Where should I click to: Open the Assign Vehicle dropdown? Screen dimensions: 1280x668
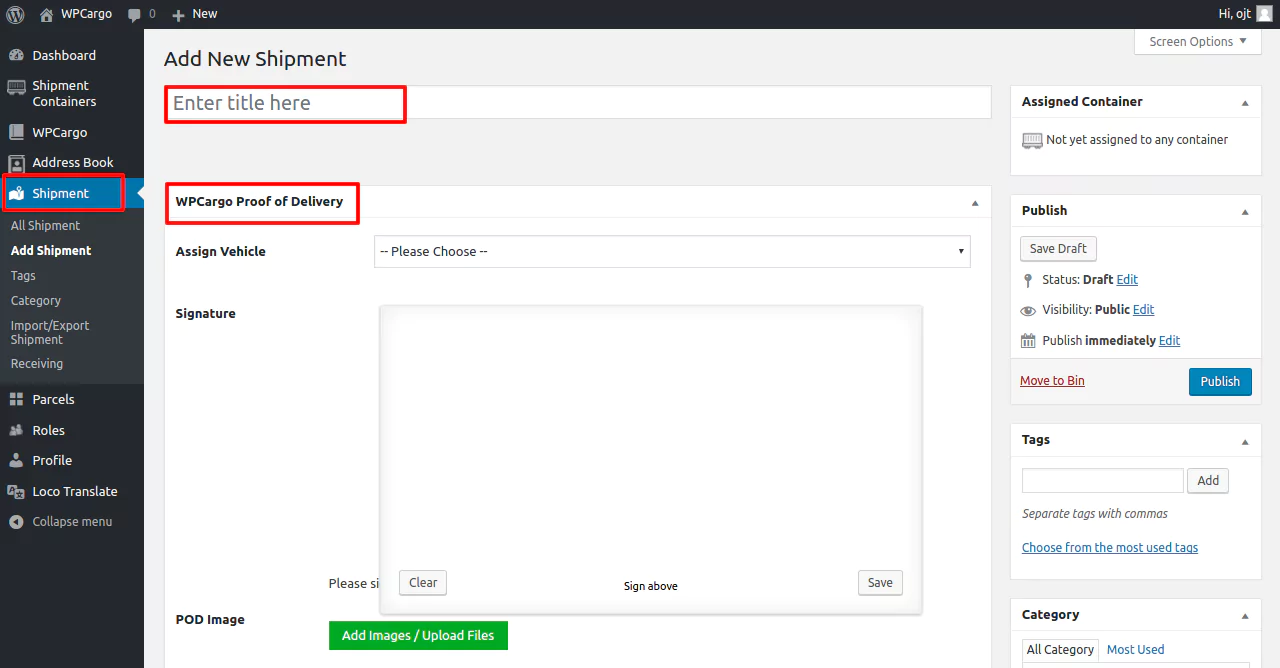pyautogui.click(x=671, y=252)
